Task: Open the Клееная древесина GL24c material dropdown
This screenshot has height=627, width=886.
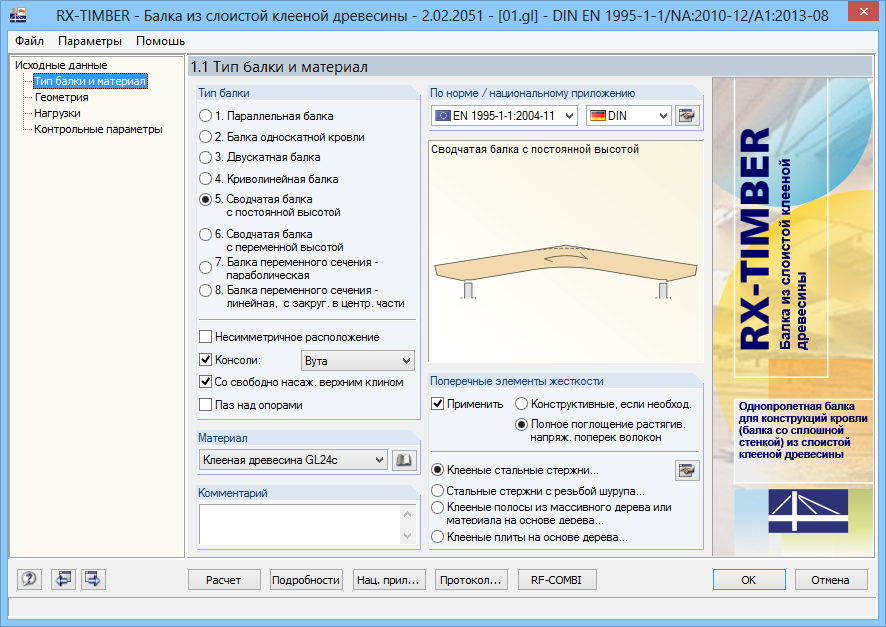Action: click(x=293, y=460)
